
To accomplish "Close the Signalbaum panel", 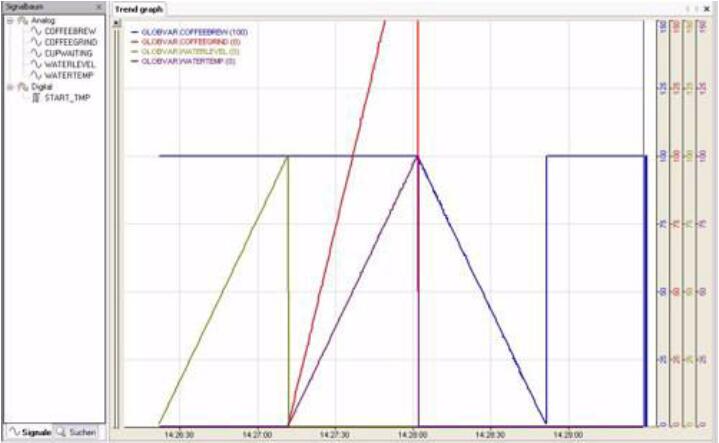I will click(x=99, y=7).
